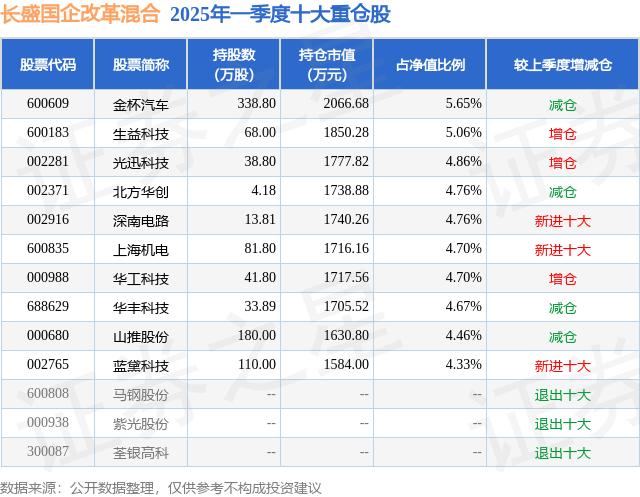
Task: Click stock code 002281
Action: (48, 162)
